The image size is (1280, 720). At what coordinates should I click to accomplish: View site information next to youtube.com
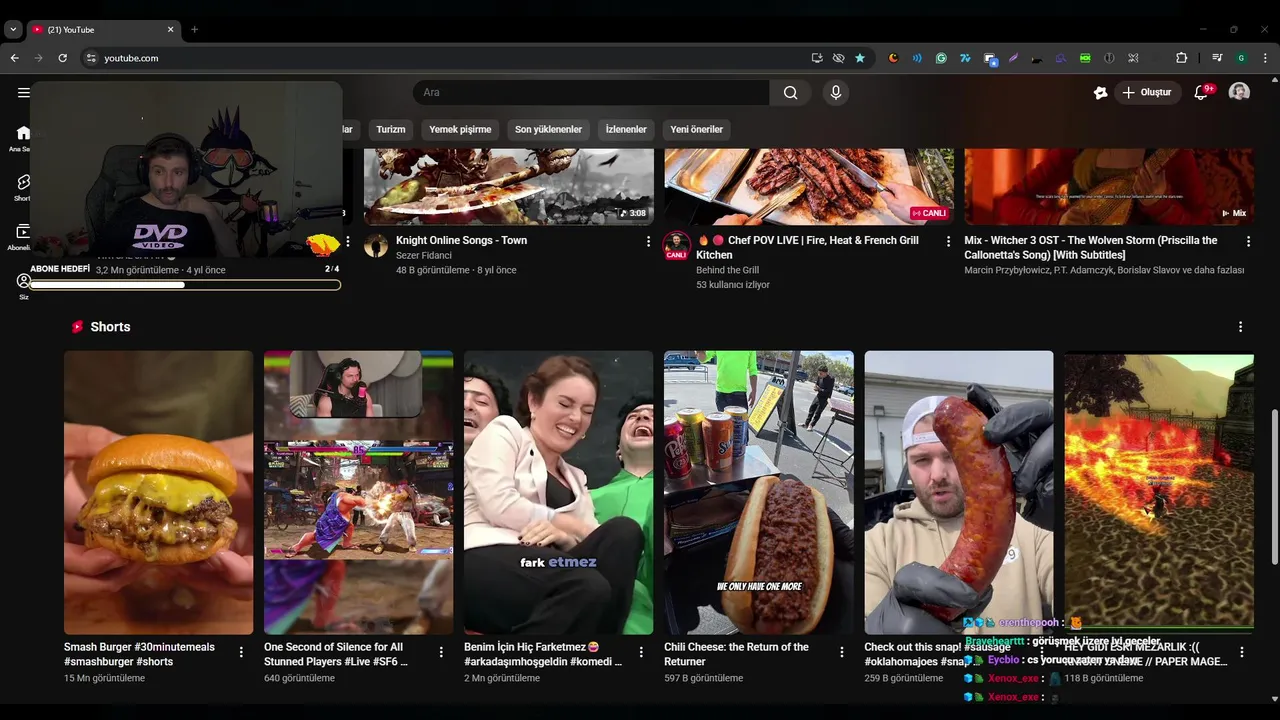click(x=91, y=58)
